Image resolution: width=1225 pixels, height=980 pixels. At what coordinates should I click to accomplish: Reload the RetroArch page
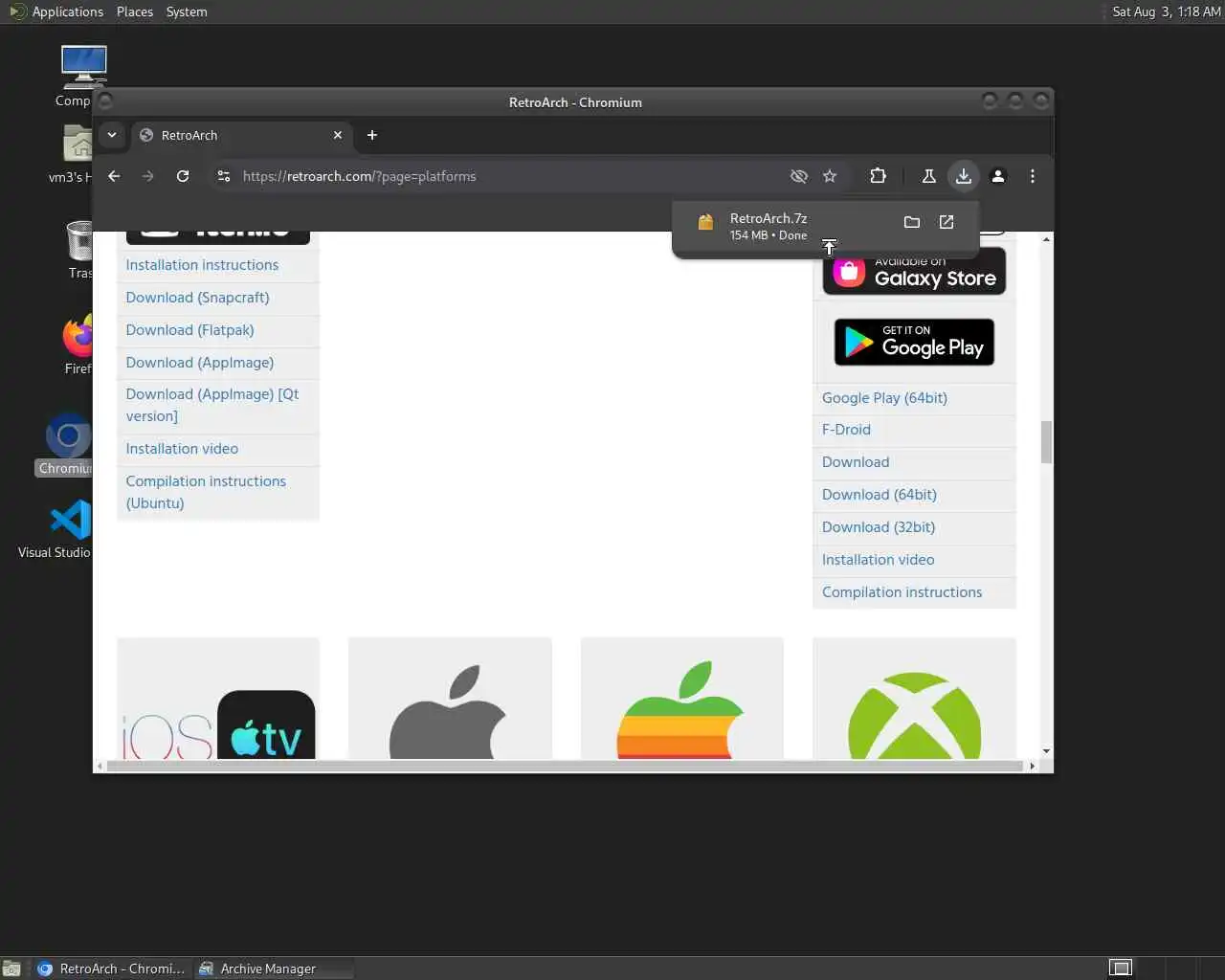(x=183, y=176)
